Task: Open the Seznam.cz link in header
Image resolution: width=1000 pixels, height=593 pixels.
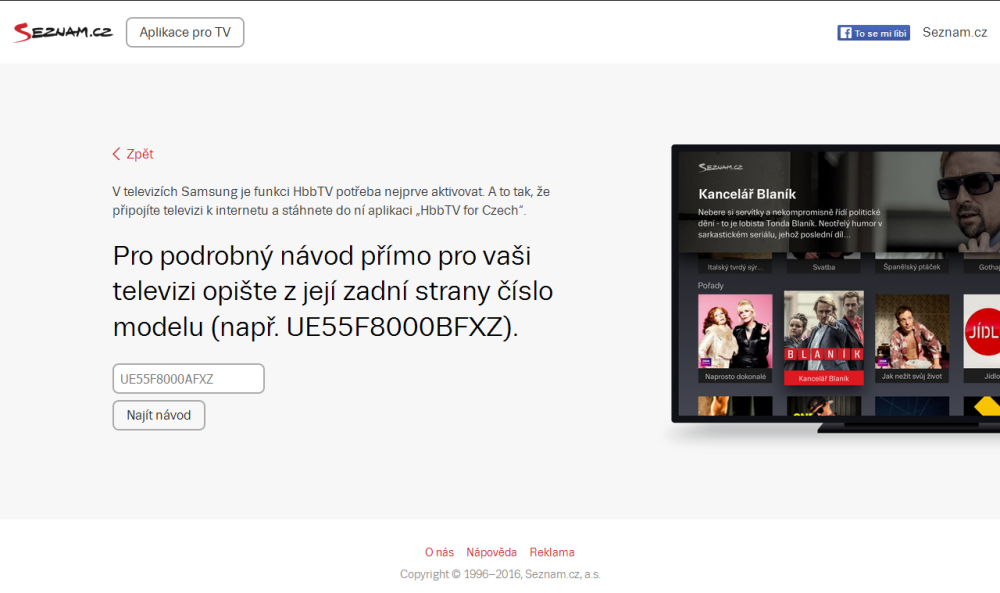Action: (954, 33)
